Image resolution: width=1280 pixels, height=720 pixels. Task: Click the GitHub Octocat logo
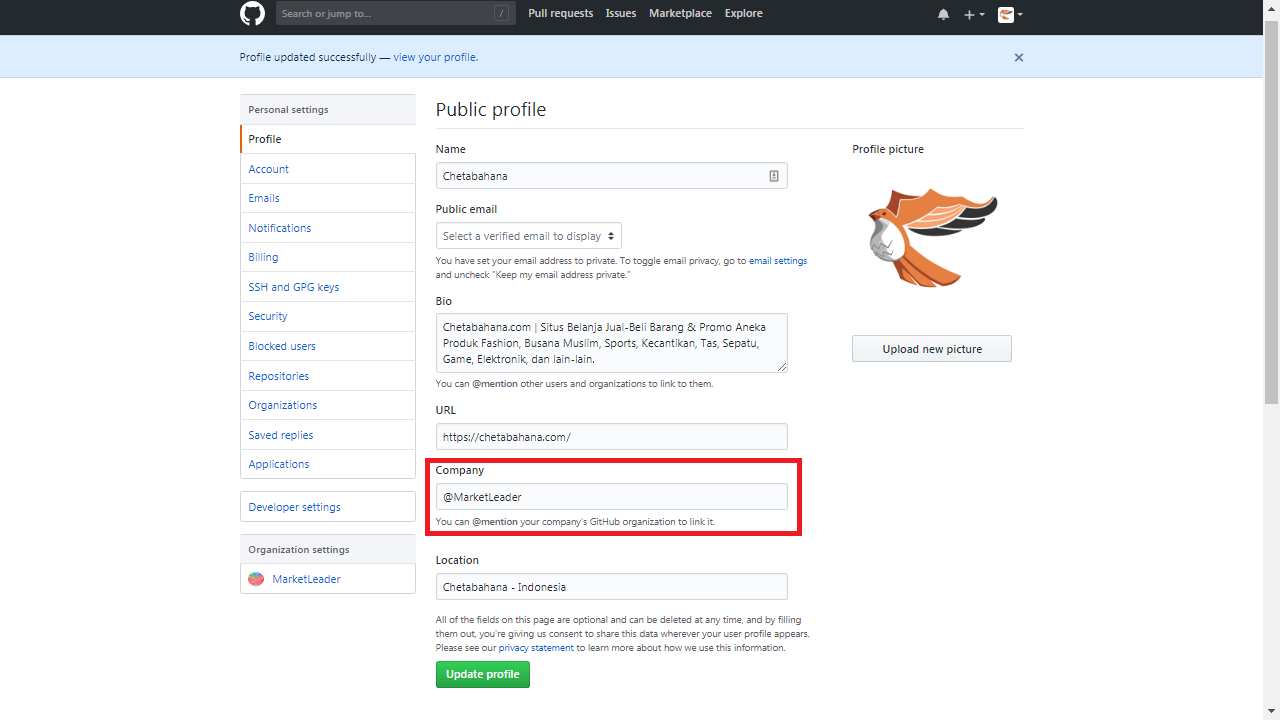[x=252, y=14]
